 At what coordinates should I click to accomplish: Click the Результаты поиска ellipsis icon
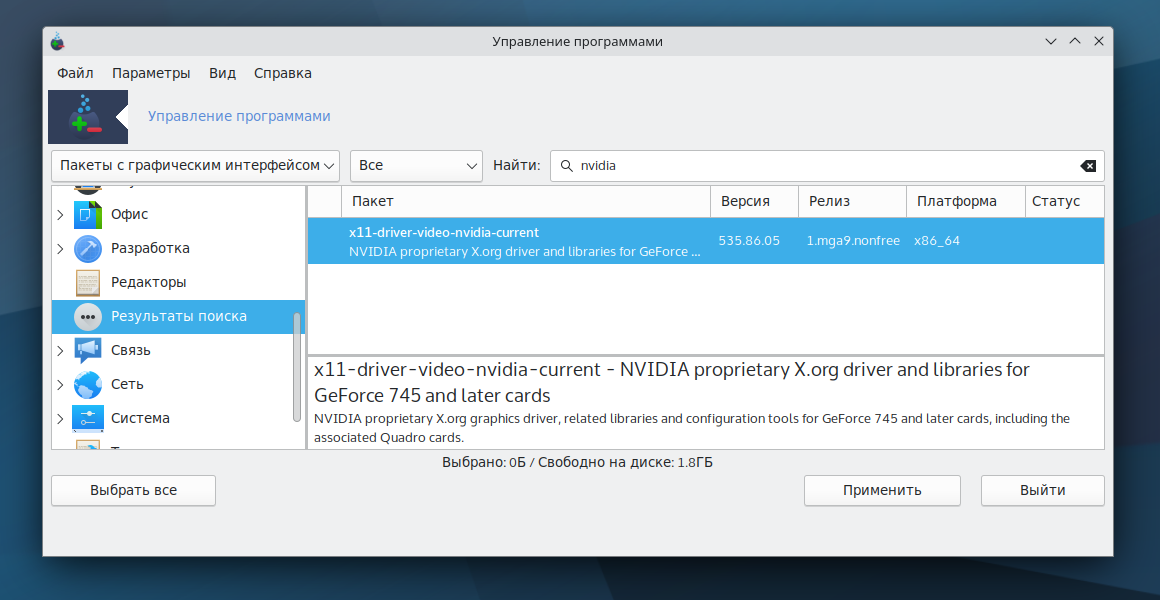click(x=88, y=316)
